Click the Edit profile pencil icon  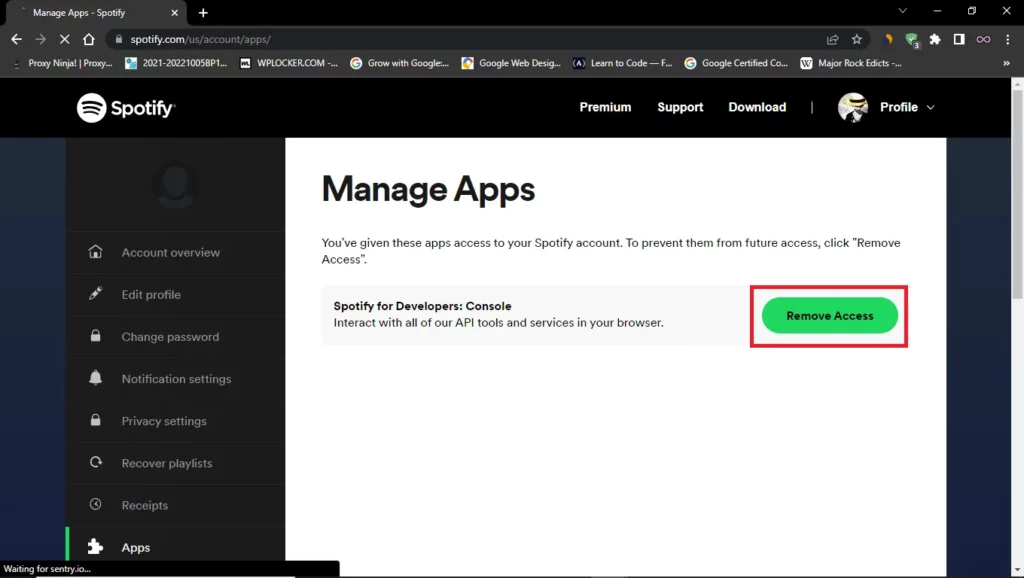click(95, 293)
